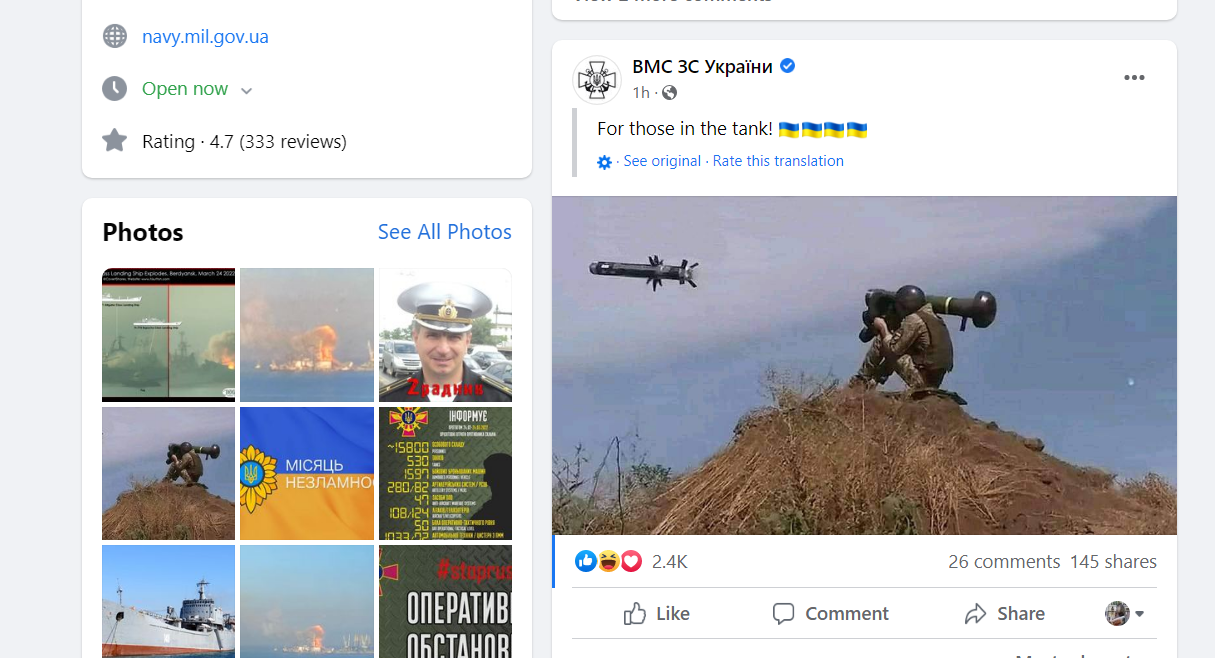Click the translation settings gear icon
This screenshot has width=1215, height=658.
(x=604, y=162)
